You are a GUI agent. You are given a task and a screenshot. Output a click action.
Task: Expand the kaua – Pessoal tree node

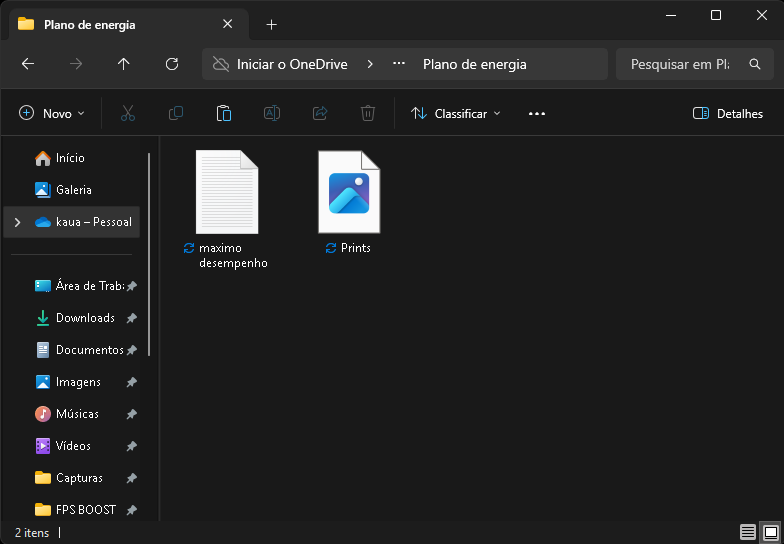pos(17,222)
